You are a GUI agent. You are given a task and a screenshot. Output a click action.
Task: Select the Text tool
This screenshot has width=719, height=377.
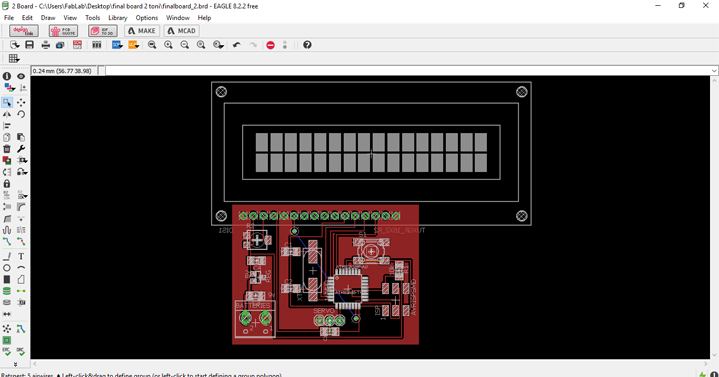[x=21, y=256]
